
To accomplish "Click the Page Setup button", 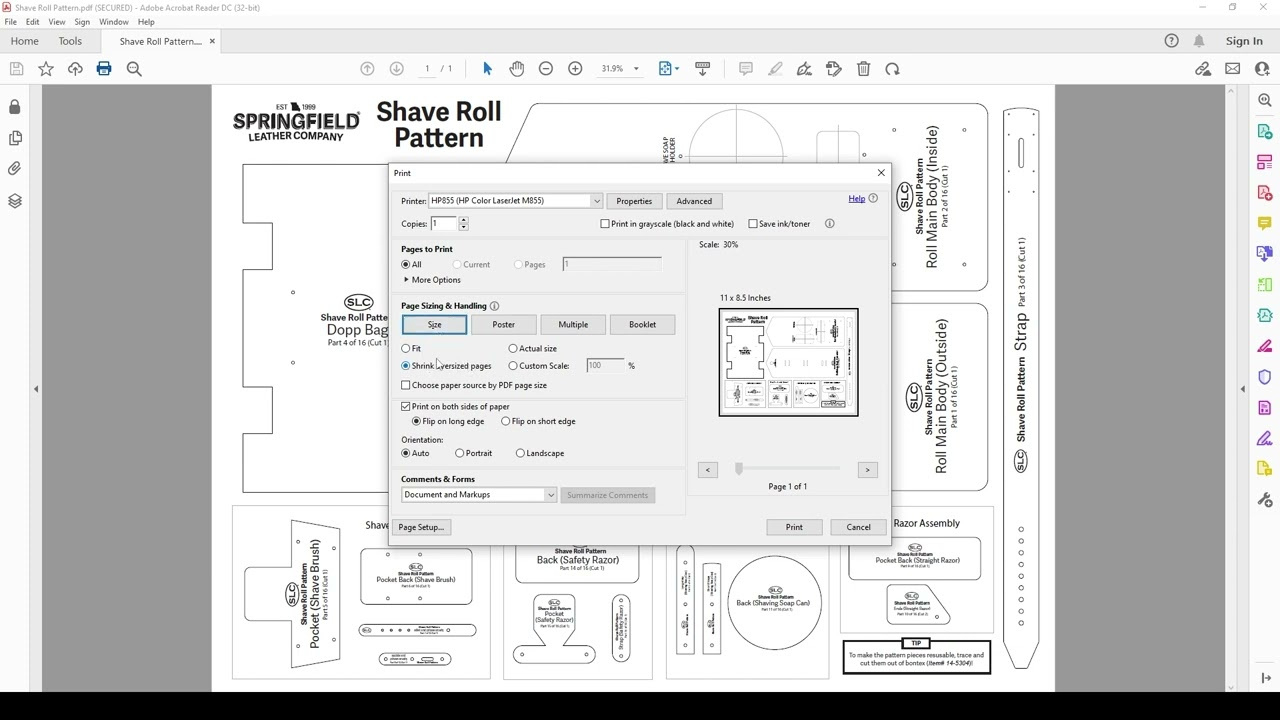I will pyautogui.click(x=420, y=527).
